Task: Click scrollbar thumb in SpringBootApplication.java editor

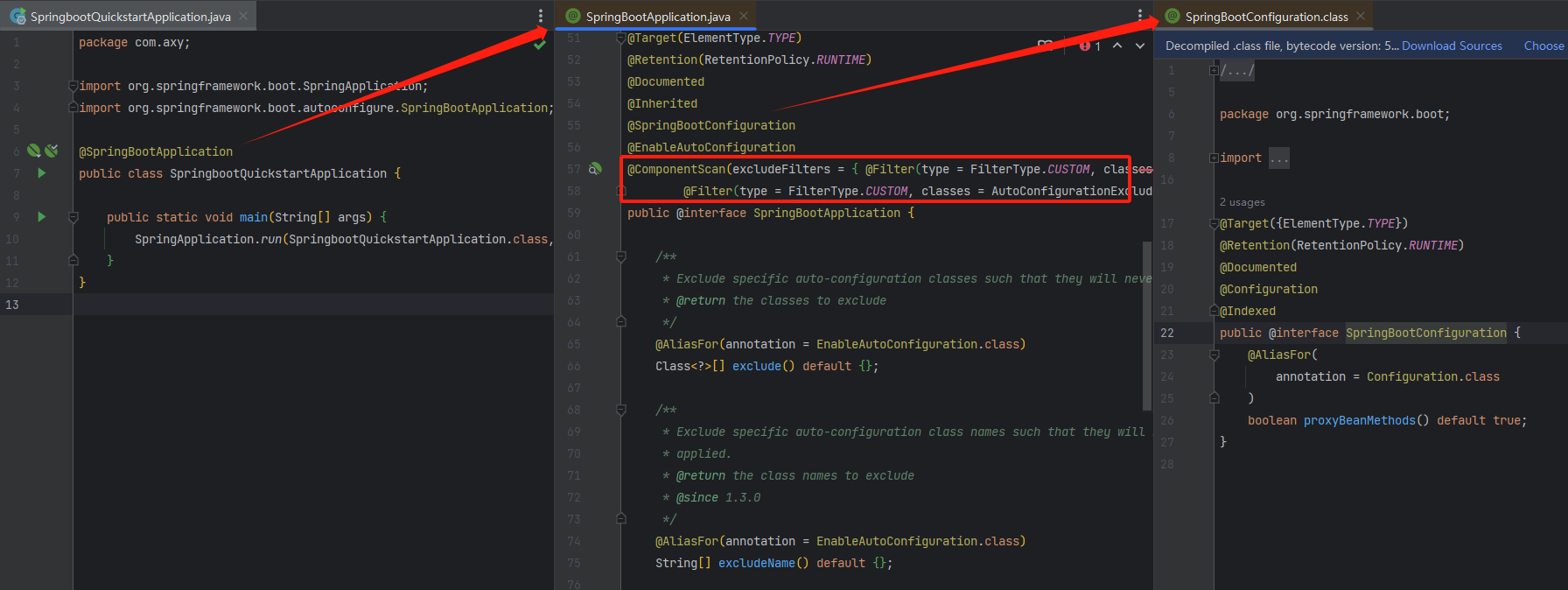Action: tap(1147, 326)
